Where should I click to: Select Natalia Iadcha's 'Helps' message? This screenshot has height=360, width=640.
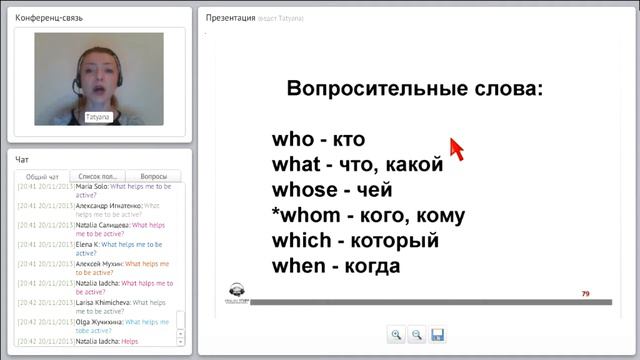[x=78, y=341]
